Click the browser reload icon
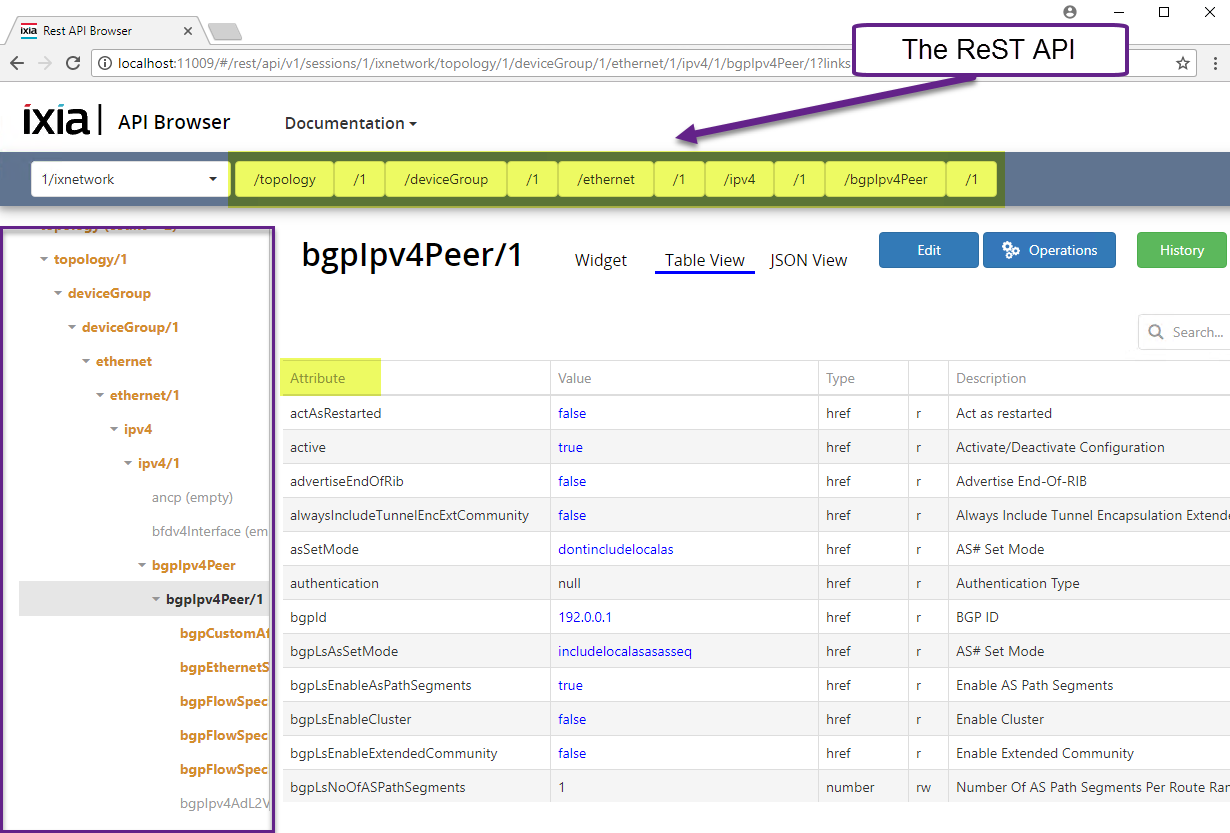1230x833 pixels. 73,63
